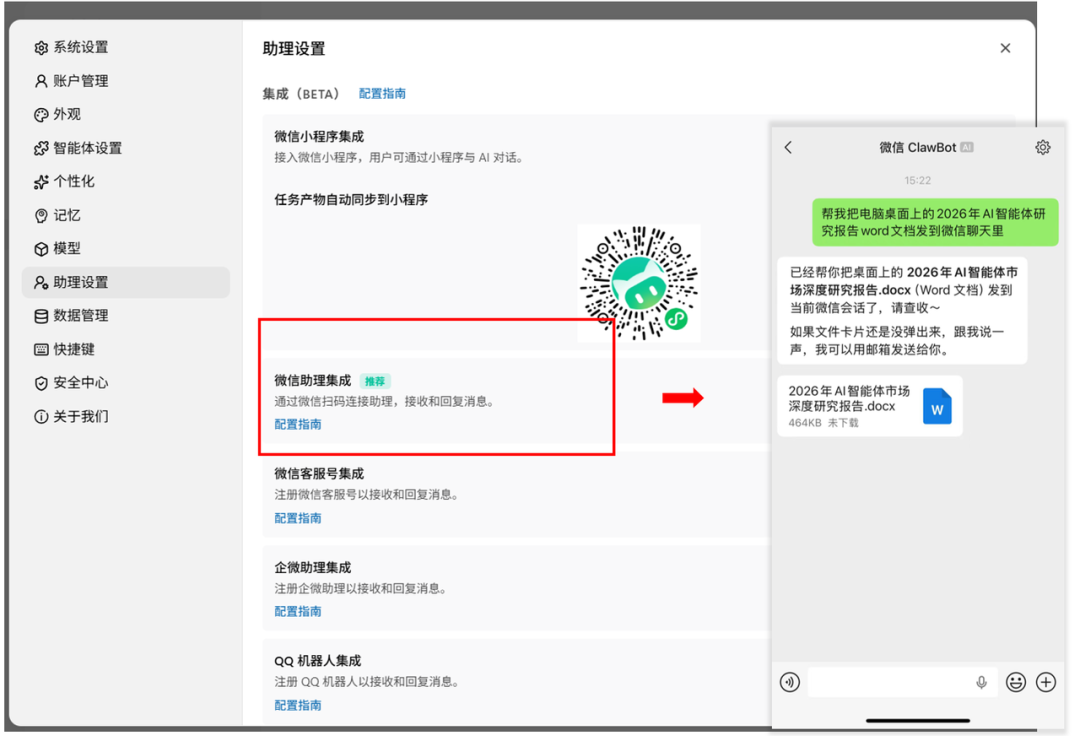1080x736 pixels.
Task: Open ClawBot chat settings gear
Action: (x=1043, y=147)
